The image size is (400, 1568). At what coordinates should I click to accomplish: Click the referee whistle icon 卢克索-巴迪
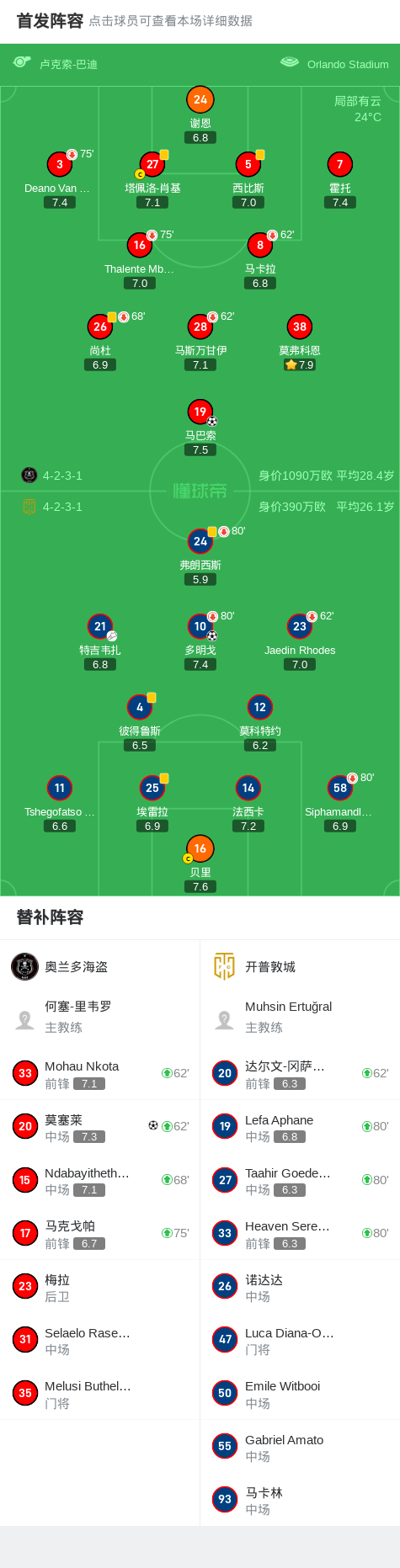point(22,62)
